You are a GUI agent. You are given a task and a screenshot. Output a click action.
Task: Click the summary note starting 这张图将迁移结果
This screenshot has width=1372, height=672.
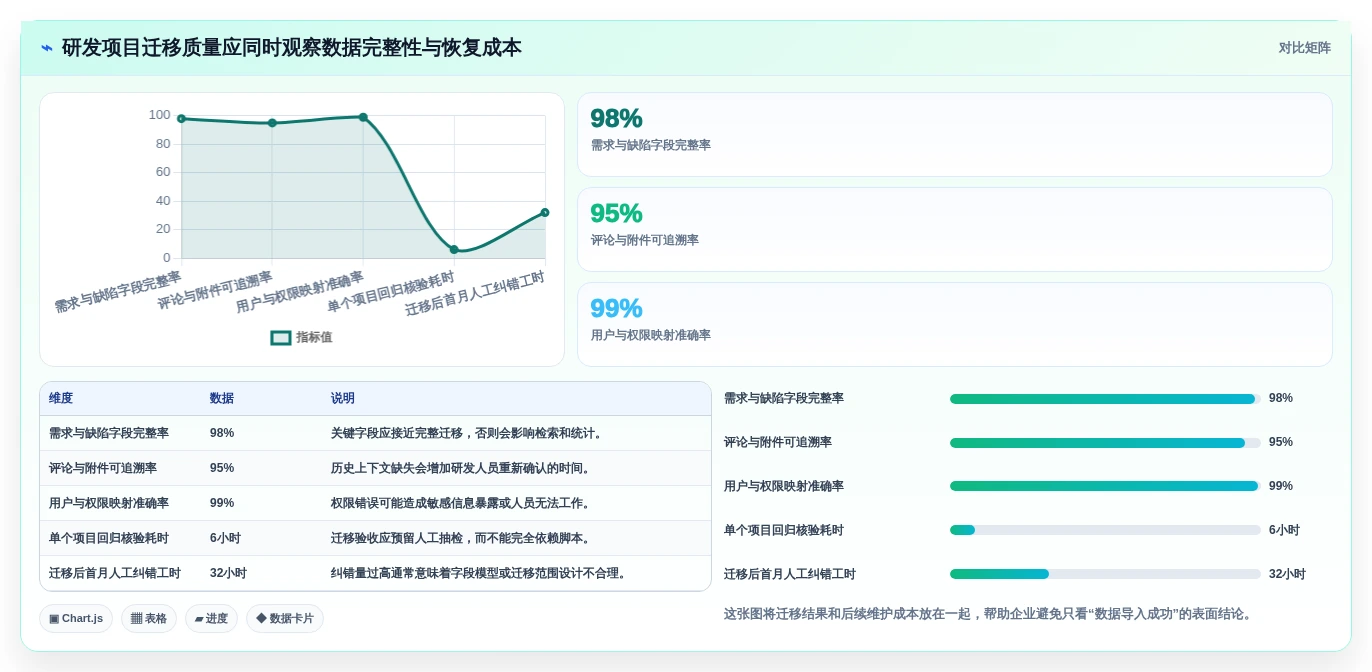coord(988,614)
